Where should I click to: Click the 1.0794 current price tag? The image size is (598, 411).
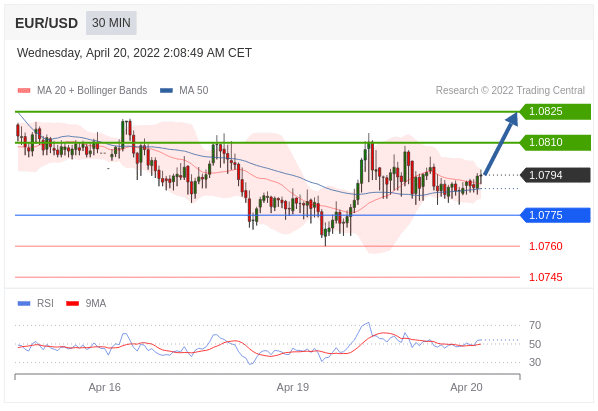coord(555,175)
